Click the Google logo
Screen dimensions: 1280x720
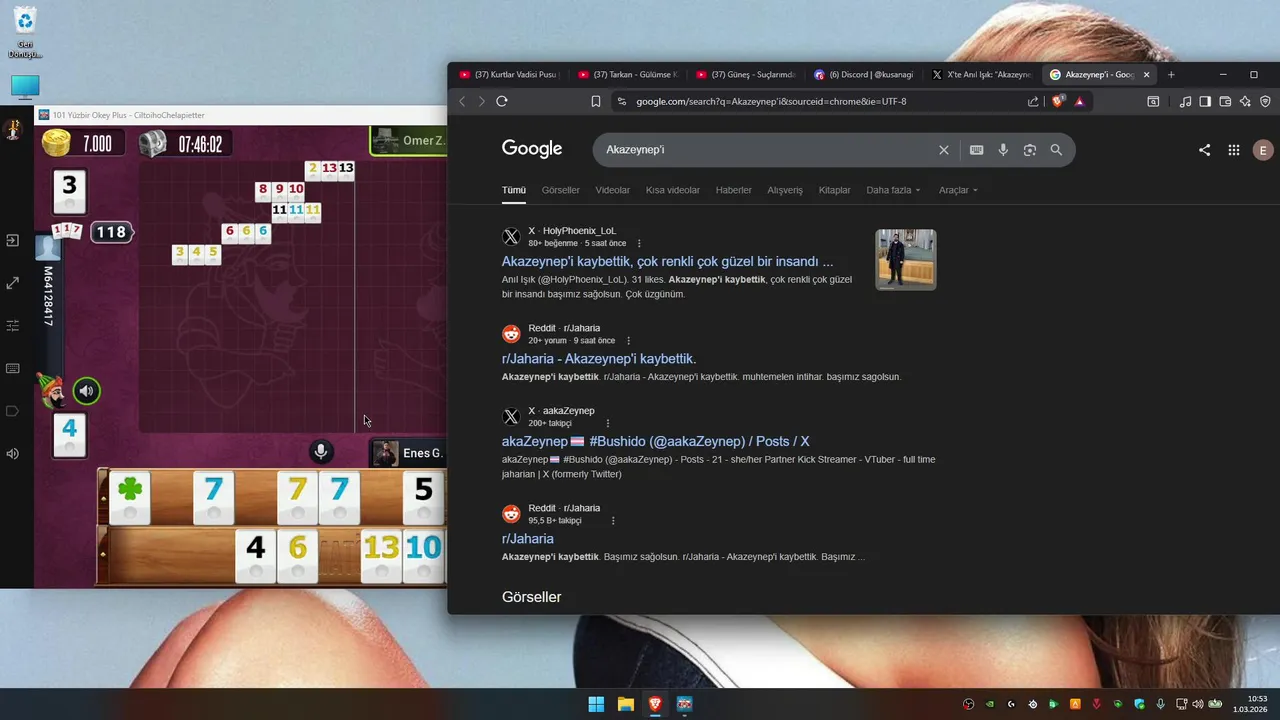(532, 149)
